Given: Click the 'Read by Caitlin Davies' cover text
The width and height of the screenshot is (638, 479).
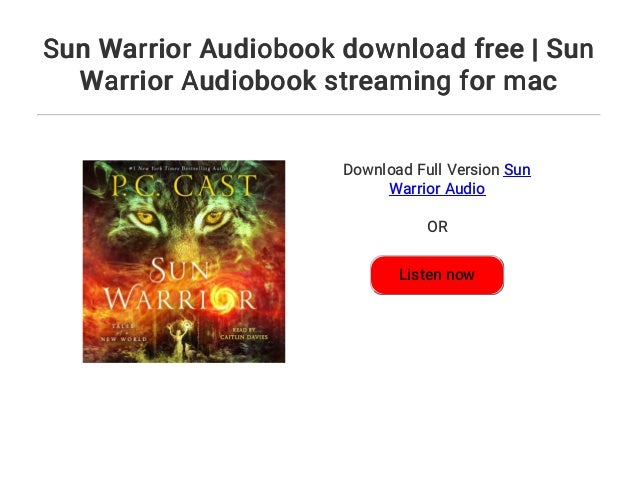Looking at the screenshot, I should click(244, 334).
